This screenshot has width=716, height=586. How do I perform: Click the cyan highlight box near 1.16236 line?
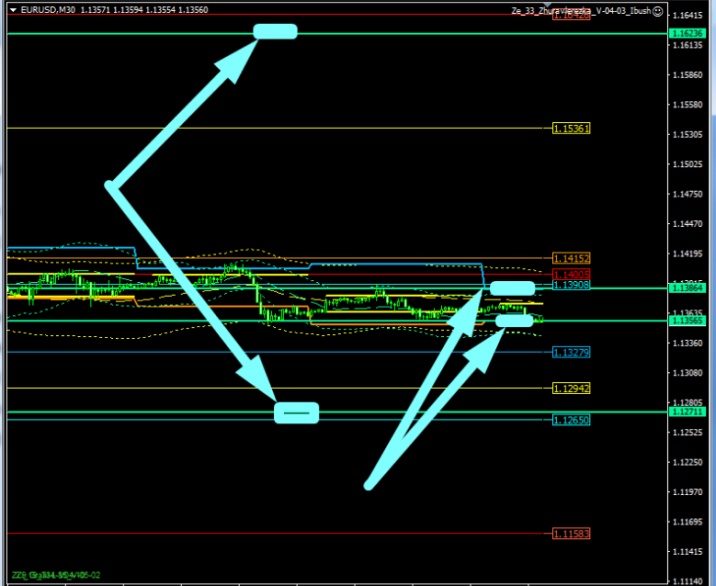(x=275, y=32)
